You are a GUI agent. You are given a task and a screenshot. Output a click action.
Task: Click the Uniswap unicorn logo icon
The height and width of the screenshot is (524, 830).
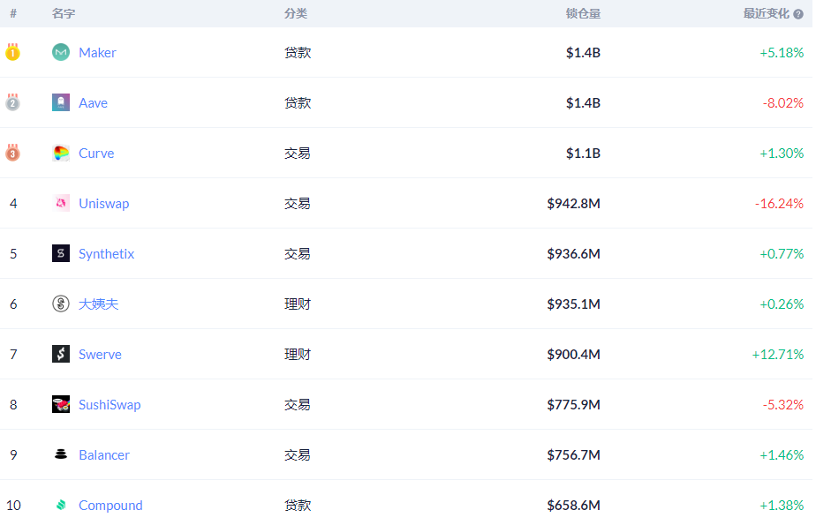(61, 203)
